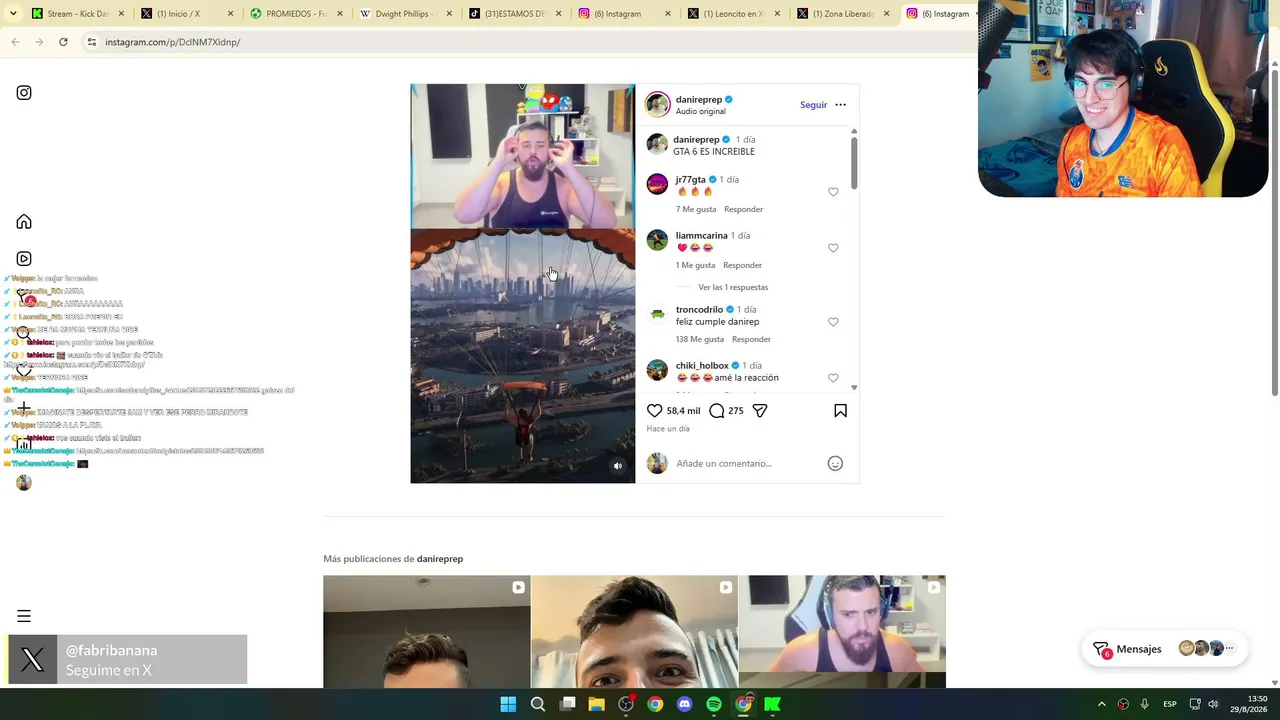The width and height of the screenshot is (1280, 720).
Task: Unmute the reel video audio
Action: (x=618, y=466)
